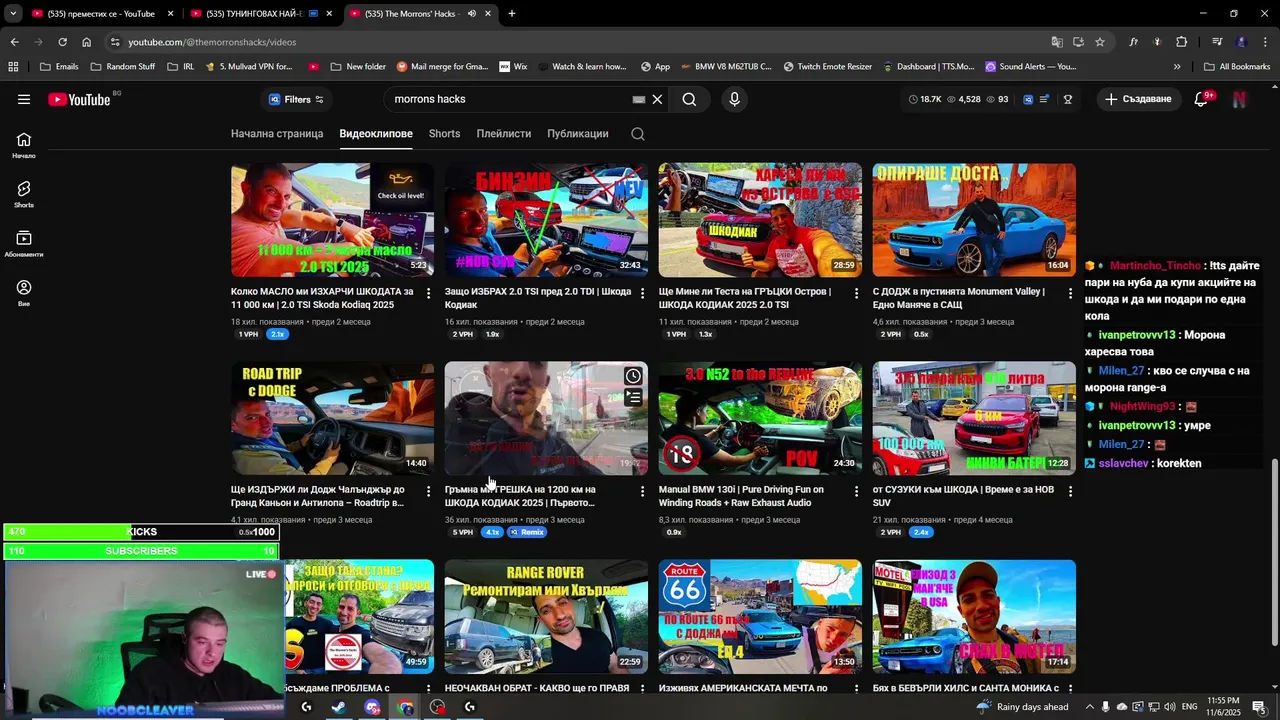The height and width of the screenshot is (720, 1280).
Task: Click the Създаване create button
Action: [1137, 99]
